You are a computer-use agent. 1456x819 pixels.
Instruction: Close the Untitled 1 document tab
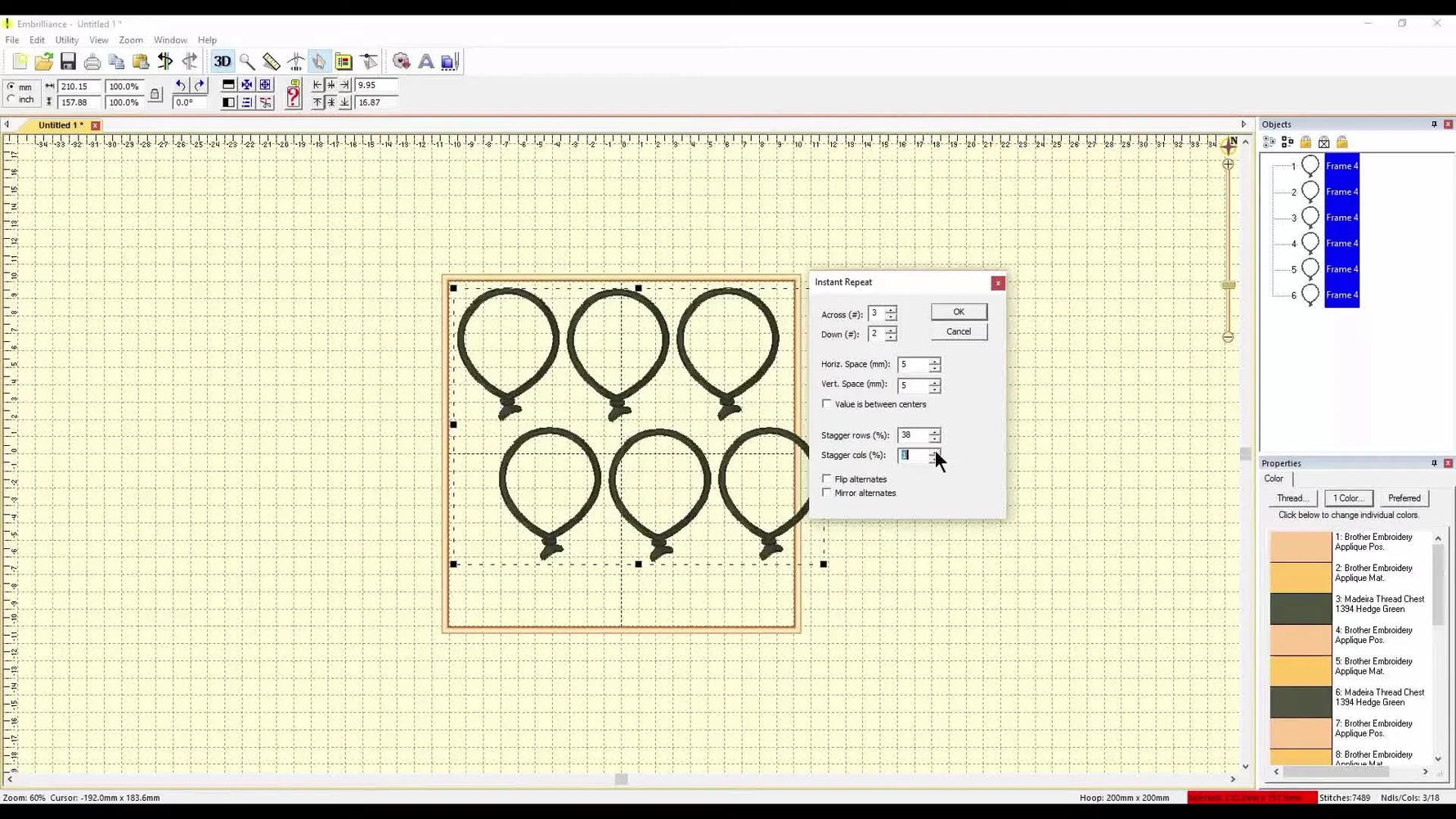96,125
